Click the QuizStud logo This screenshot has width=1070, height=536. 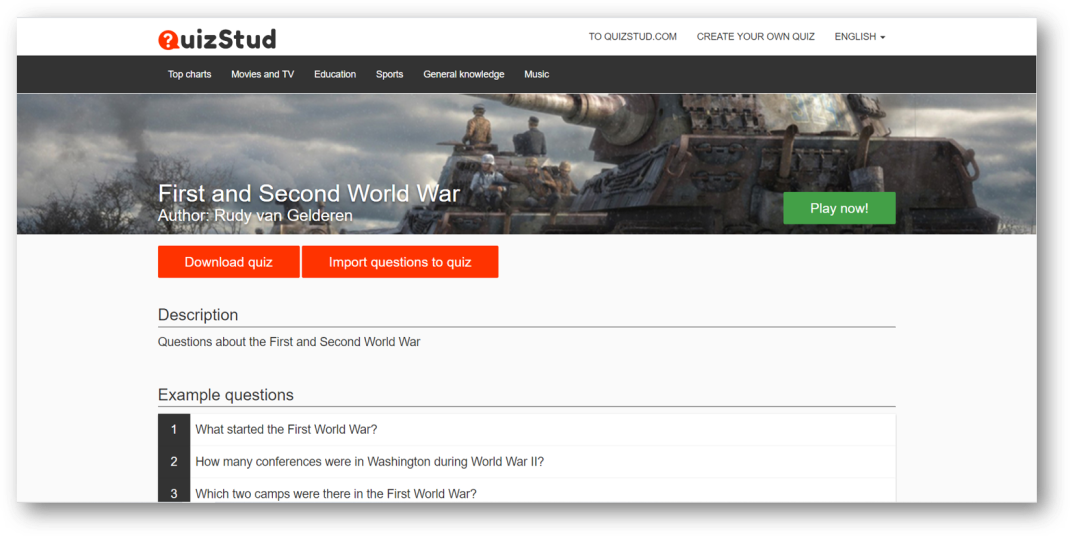pyautogui.click(x=217, y=39)
